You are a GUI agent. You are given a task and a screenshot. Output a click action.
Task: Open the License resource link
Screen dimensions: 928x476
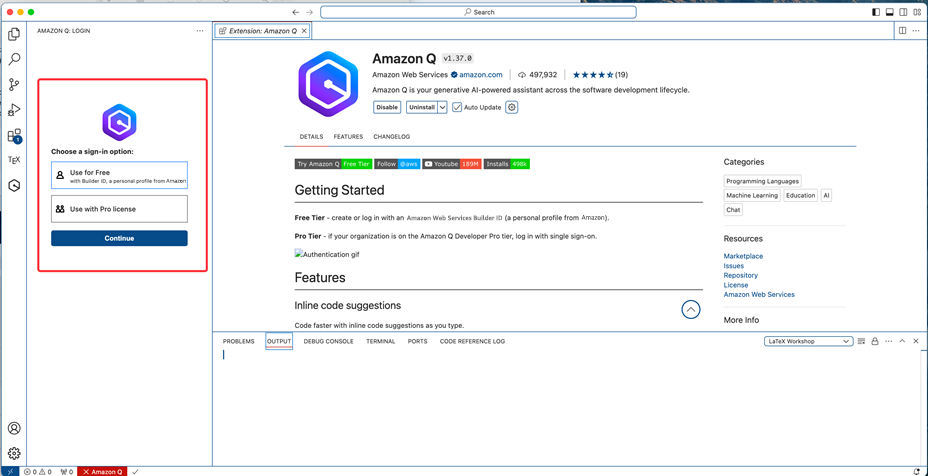tap(736, 285)
